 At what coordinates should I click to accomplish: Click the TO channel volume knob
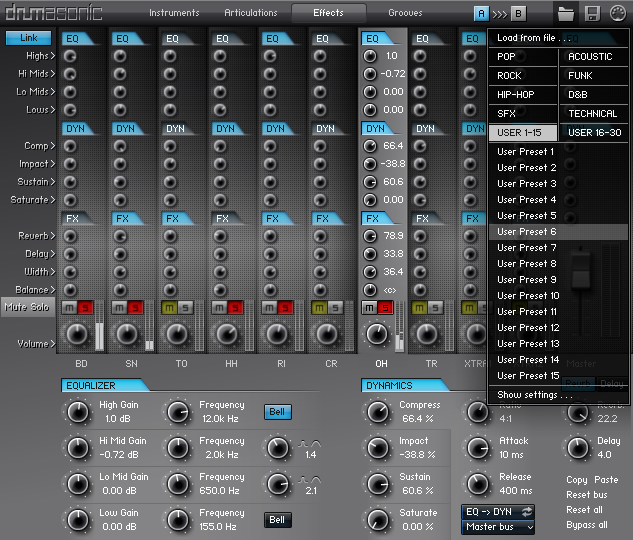[x=177, y=334]
